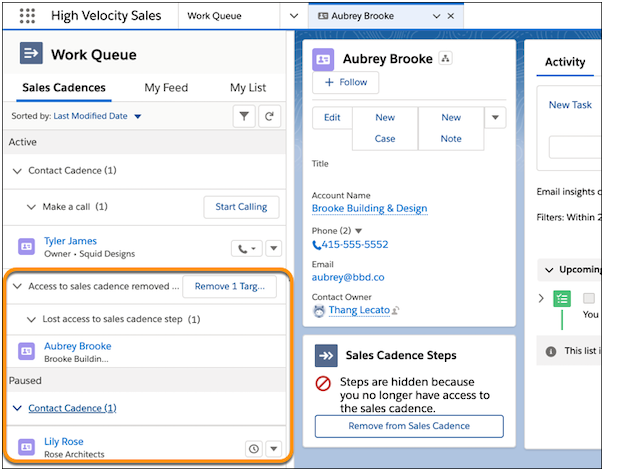Follow the Aubrey Brooke contact
Screen dimensions: 642x471
345,82
